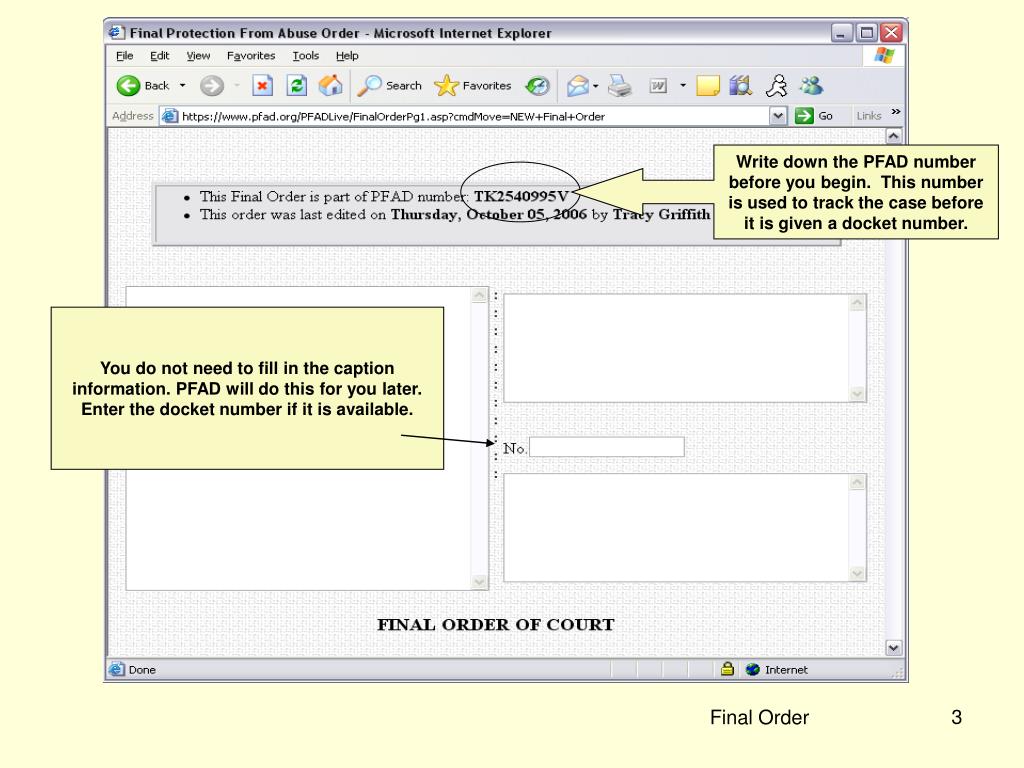The image size is (1024, 768).
Task: Open the File menu
Action: (124, 56)
